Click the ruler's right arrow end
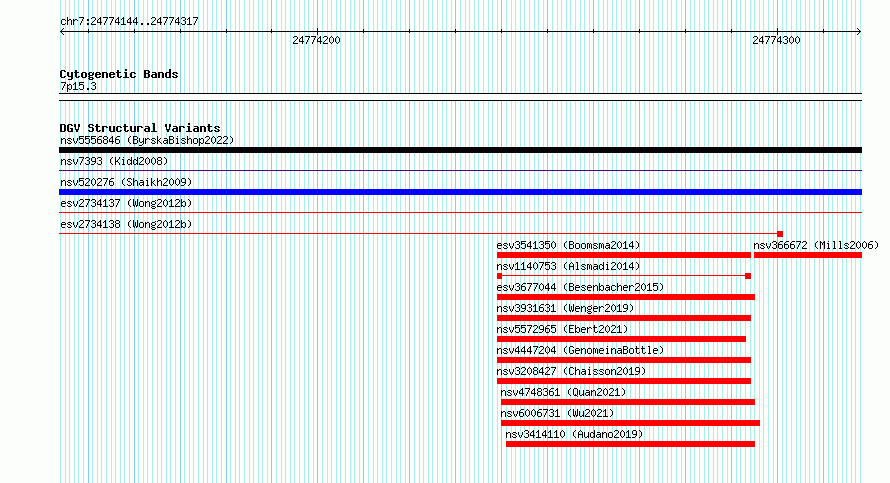 (x=859, y=31)
